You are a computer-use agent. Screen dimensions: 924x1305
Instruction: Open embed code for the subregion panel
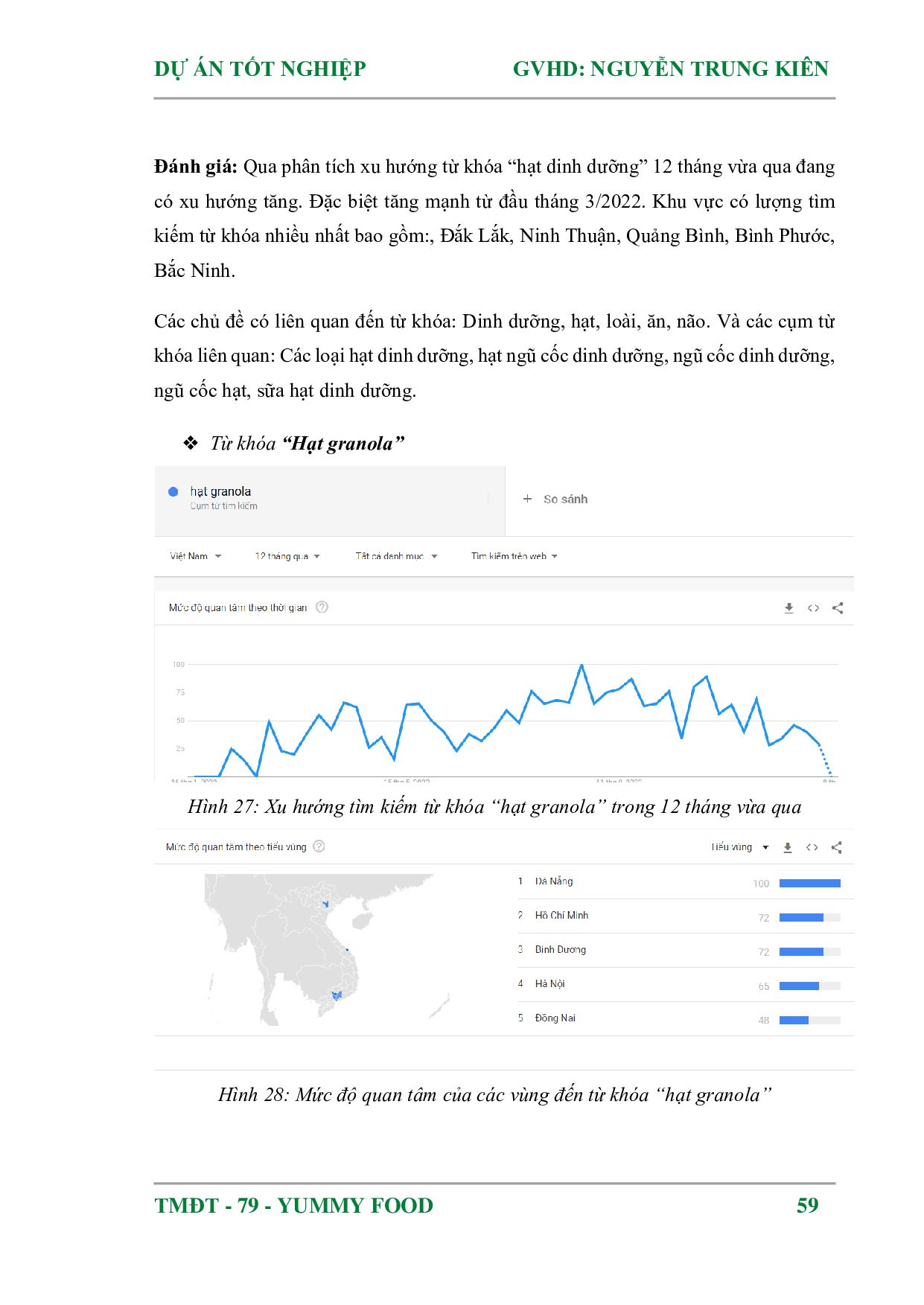pyautogui.click(x=812, y=847)
